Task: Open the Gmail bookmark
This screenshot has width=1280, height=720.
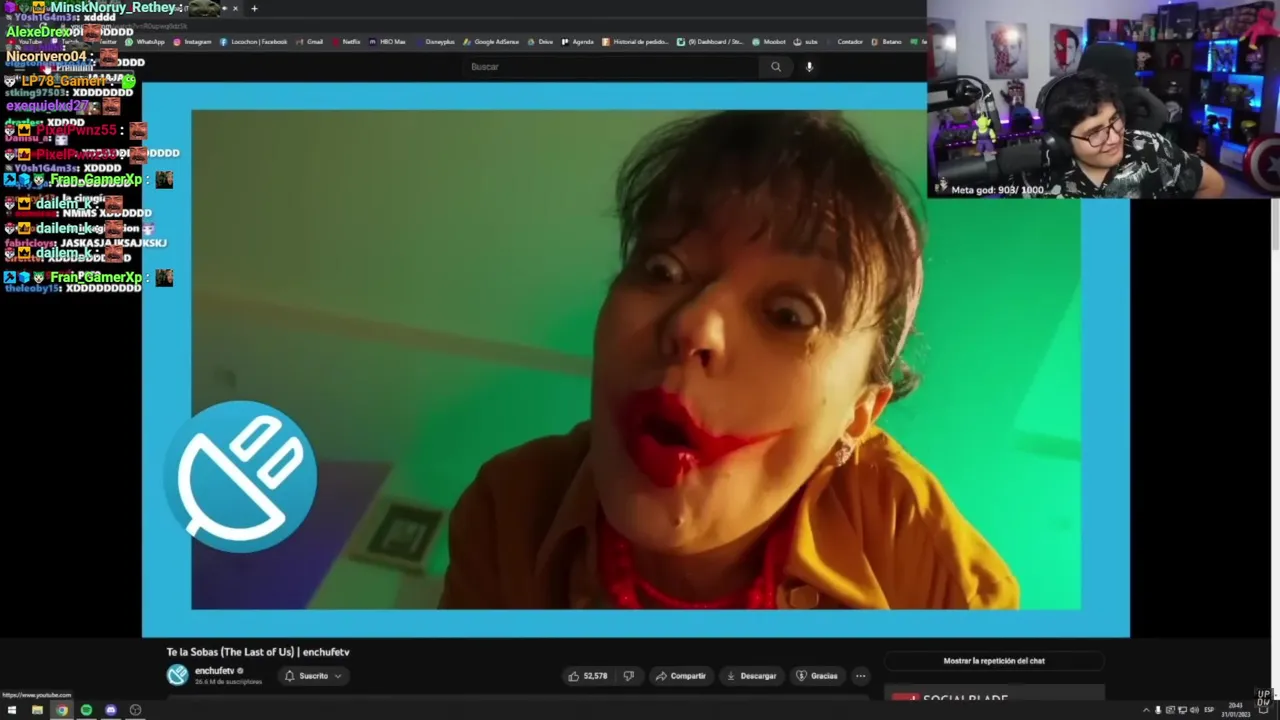Action: click(310, 42)
